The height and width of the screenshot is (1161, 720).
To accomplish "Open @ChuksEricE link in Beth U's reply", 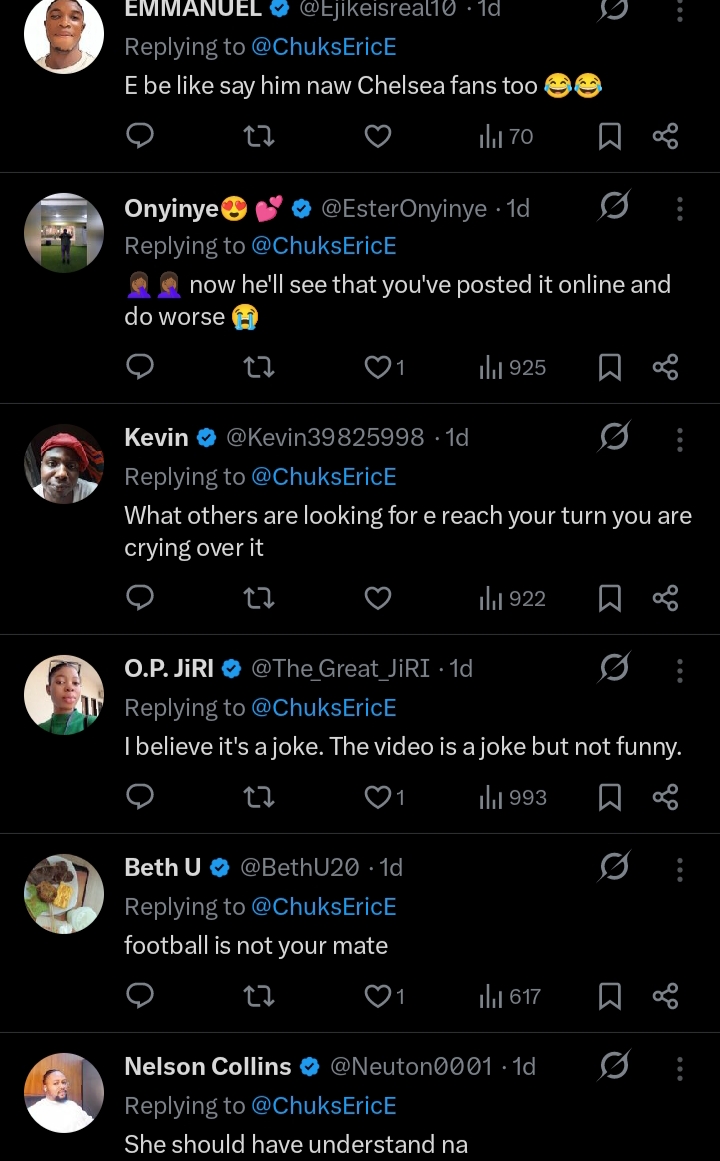I will [x=323, y=907].
